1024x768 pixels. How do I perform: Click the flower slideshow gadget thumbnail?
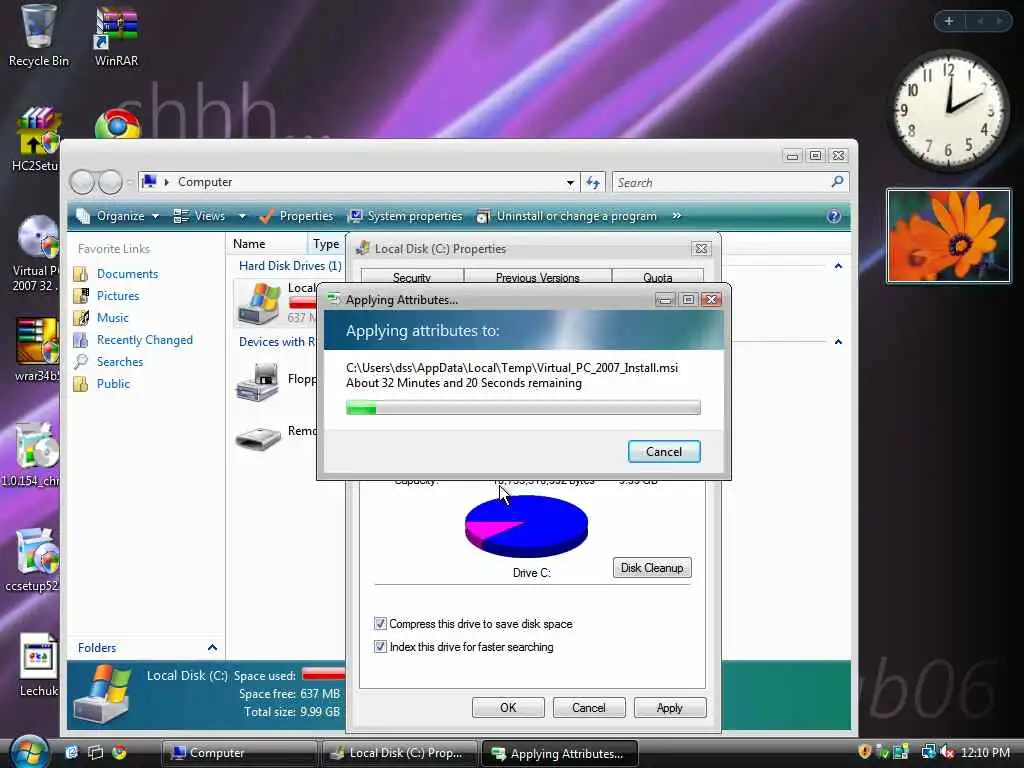tap(948, 236)
